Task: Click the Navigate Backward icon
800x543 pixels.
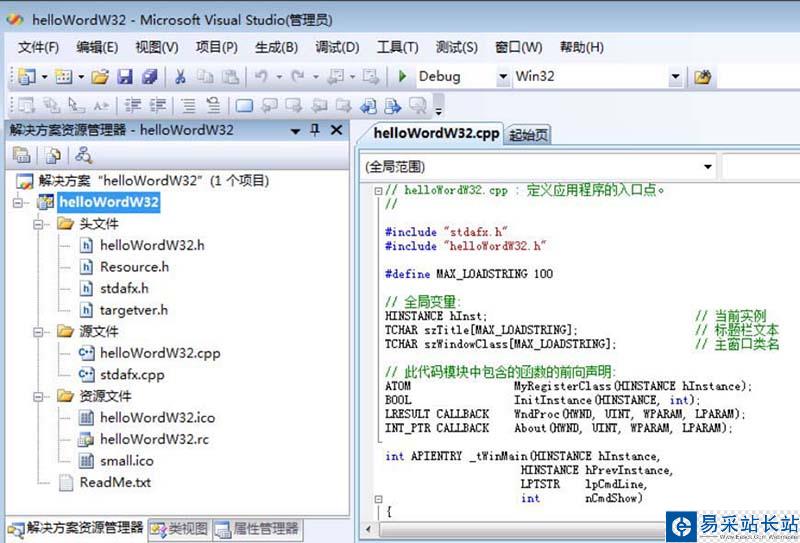Action: (x=335, y=77)
